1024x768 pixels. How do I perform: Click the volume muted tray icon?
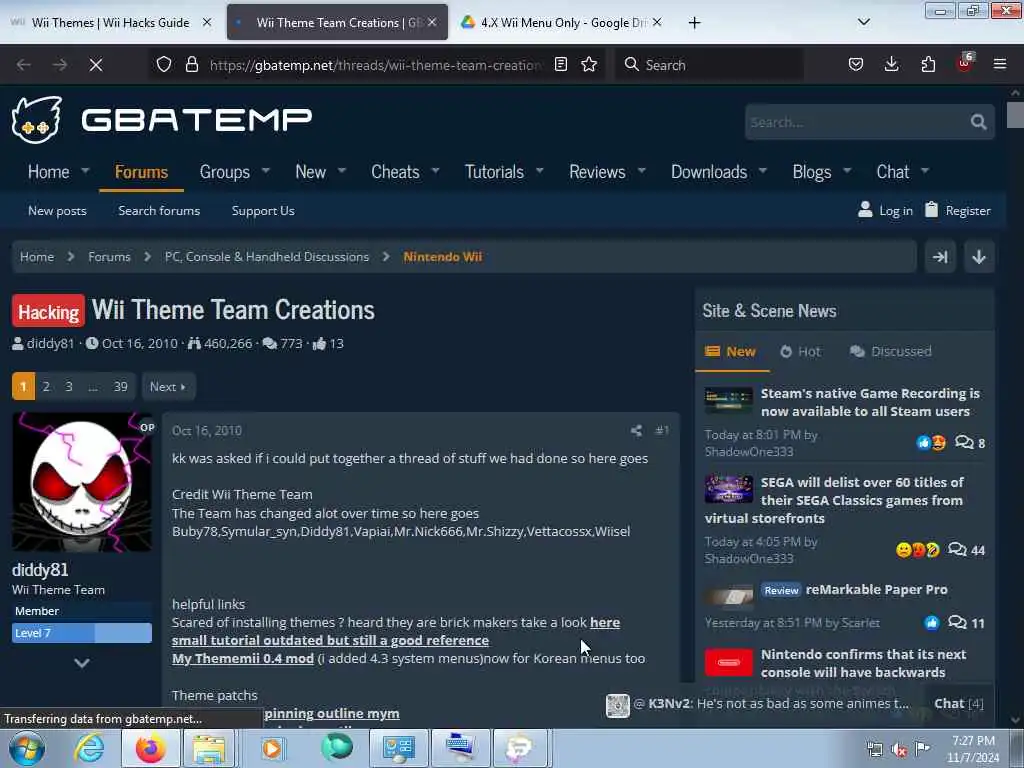click(x=899, y=749)
